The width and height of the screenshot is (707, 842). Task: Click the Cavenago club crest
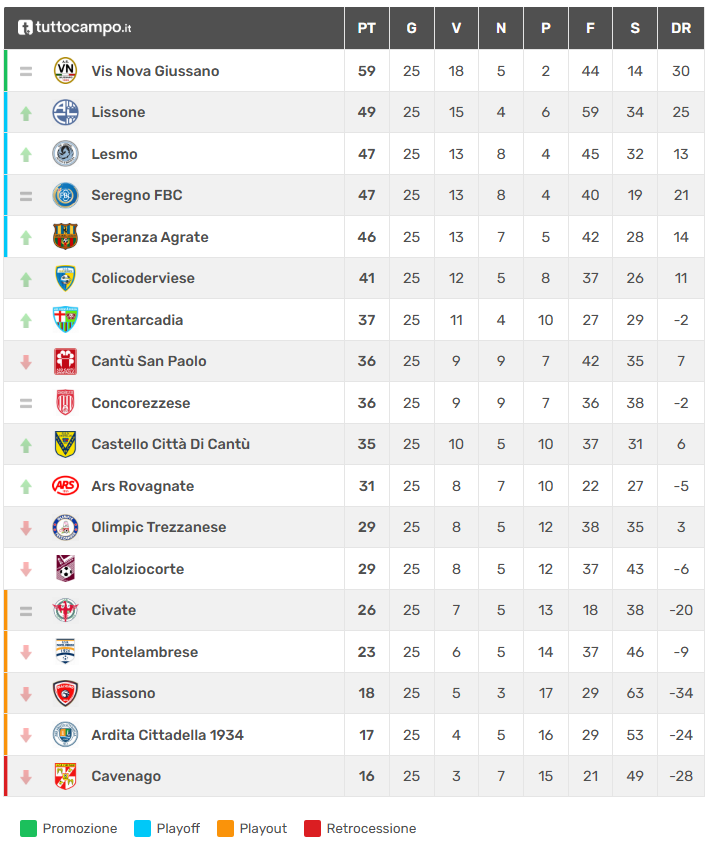65,776
